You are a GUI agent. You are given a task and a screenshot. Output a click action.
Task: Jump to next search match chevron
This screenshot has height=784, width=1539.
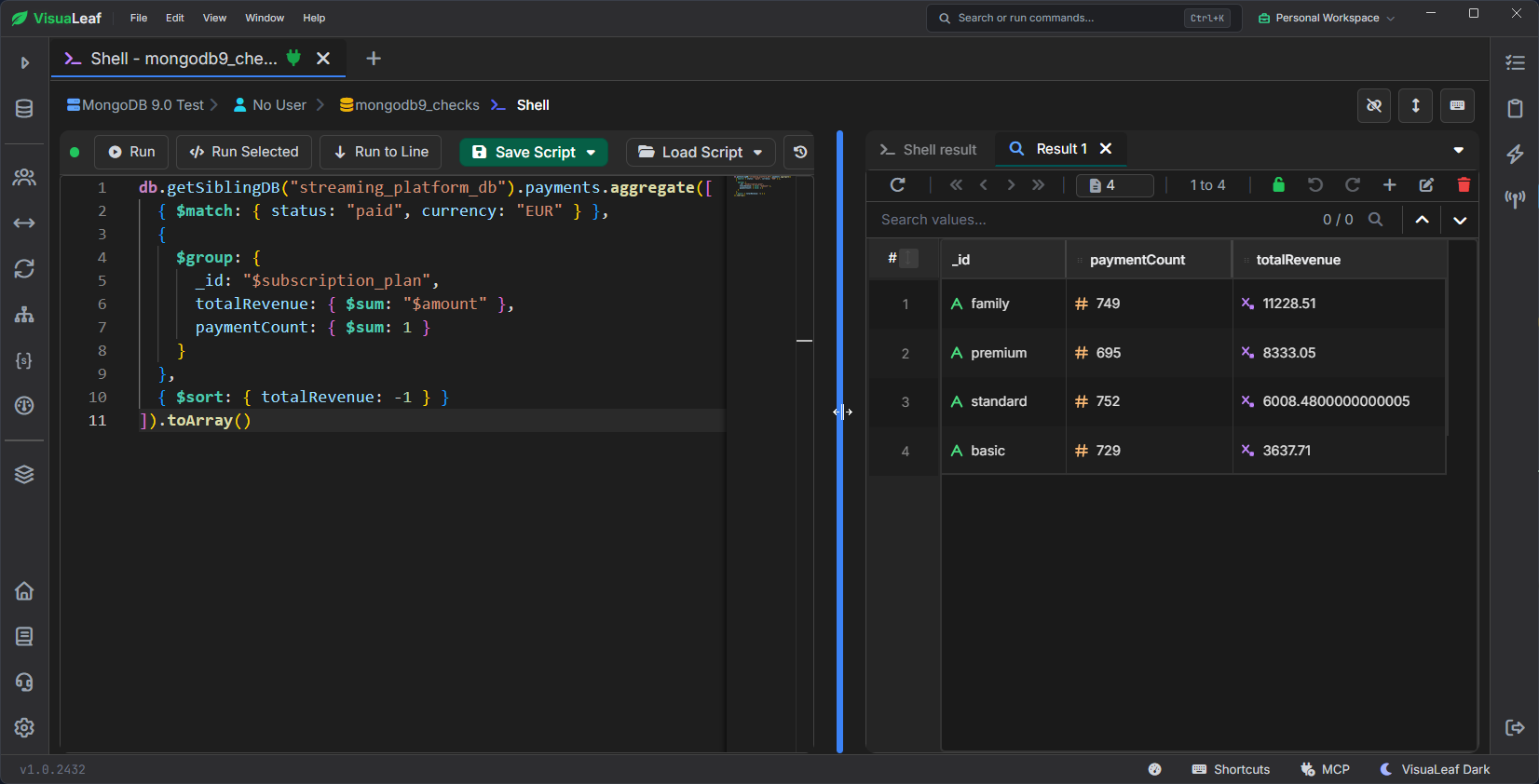coord(1460,221)
